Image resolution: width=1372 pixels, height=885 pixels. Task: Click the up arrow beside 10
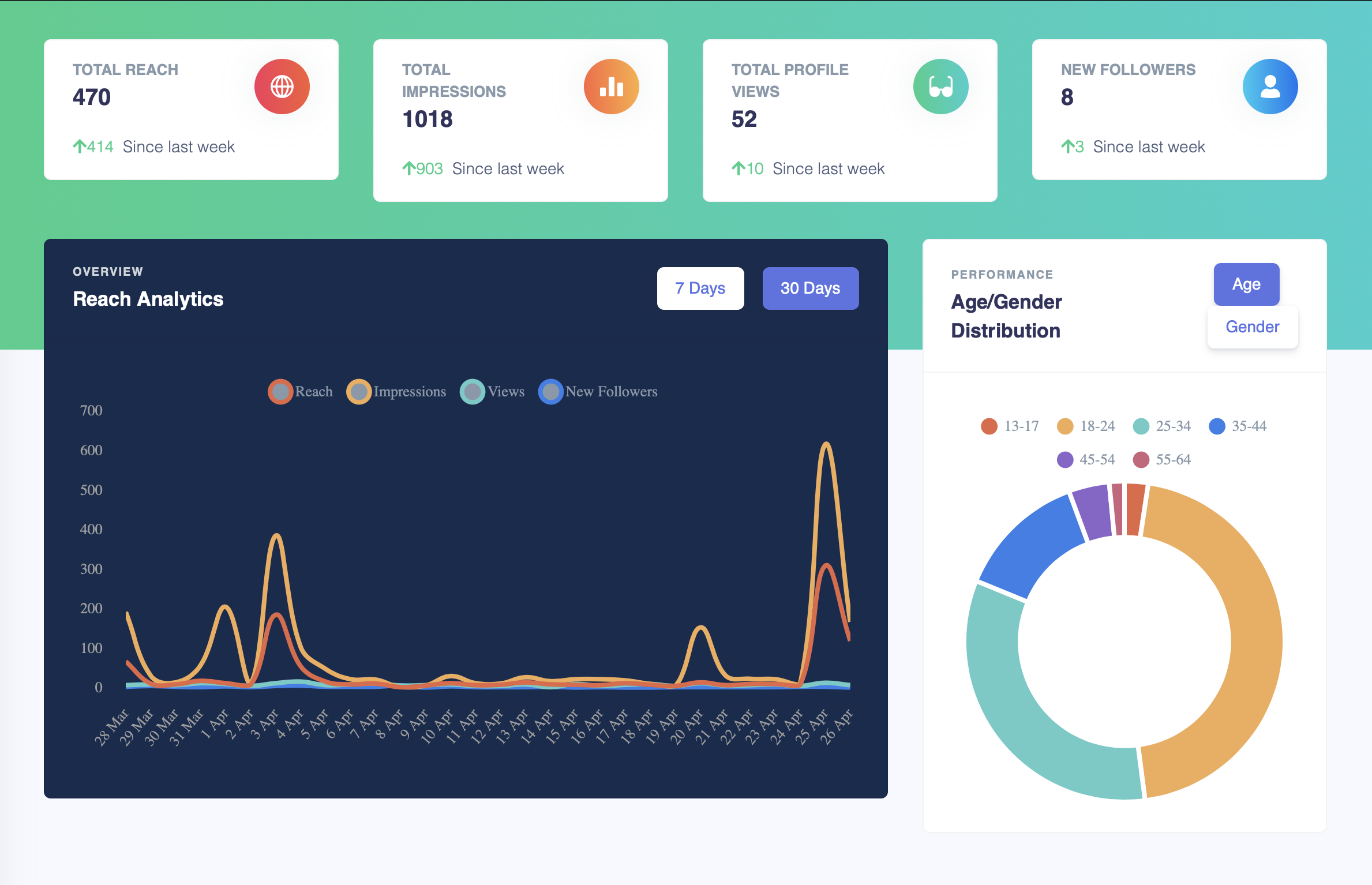738,168
